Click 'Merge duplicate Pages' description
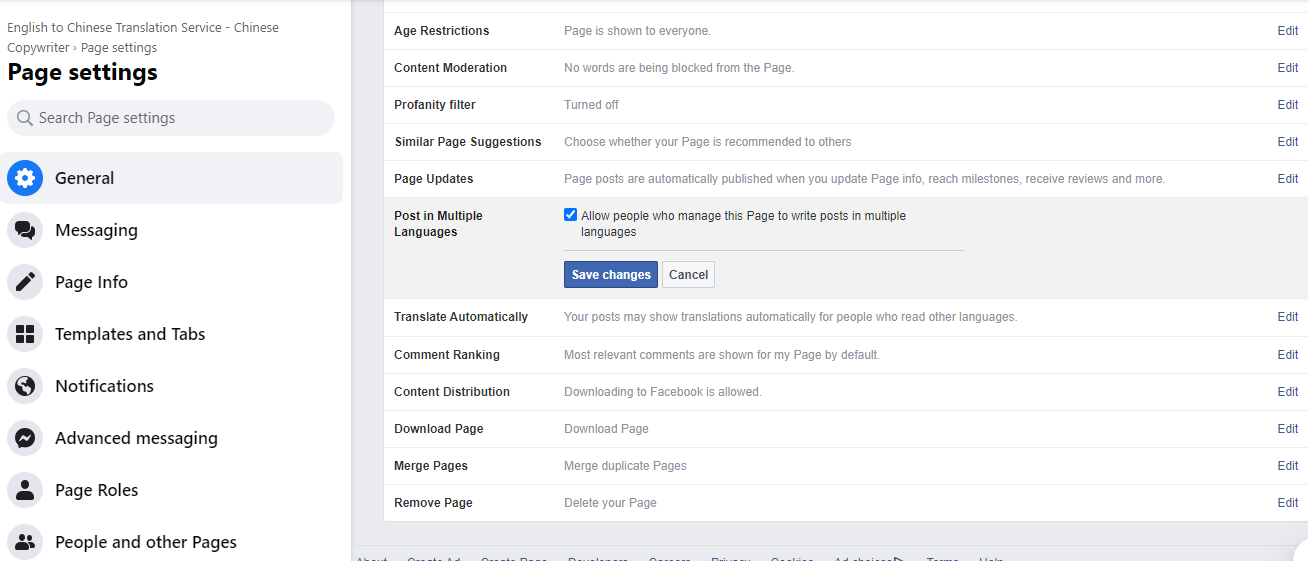The width and height of the screenshot is (1308, 561). 625,466
